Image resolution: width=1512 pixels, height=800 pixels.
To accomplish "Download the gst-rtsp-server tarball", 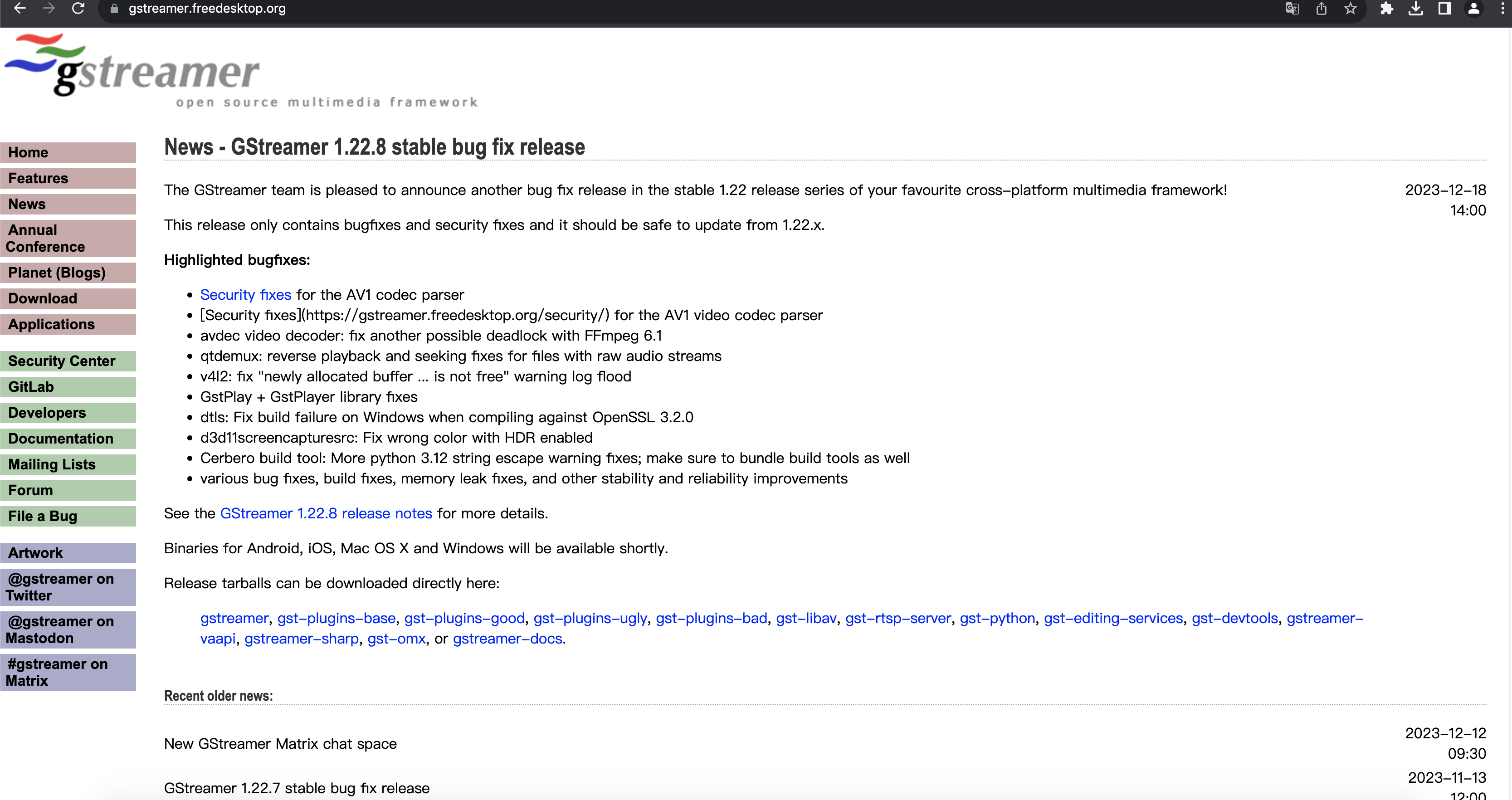I will click(x=898, y=619).
